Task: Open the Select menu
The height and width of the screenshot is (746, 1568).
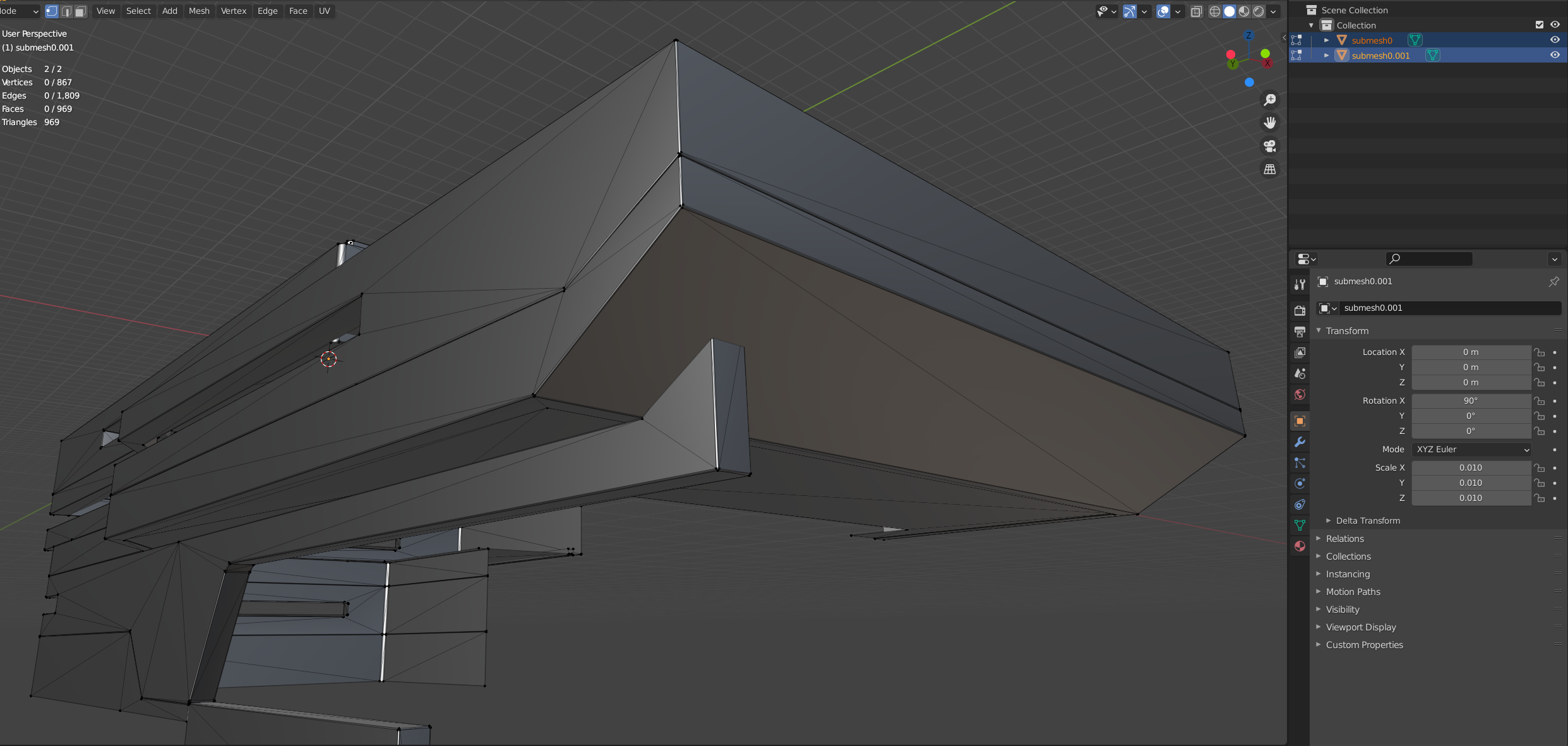Action: (x=138, y=11)
